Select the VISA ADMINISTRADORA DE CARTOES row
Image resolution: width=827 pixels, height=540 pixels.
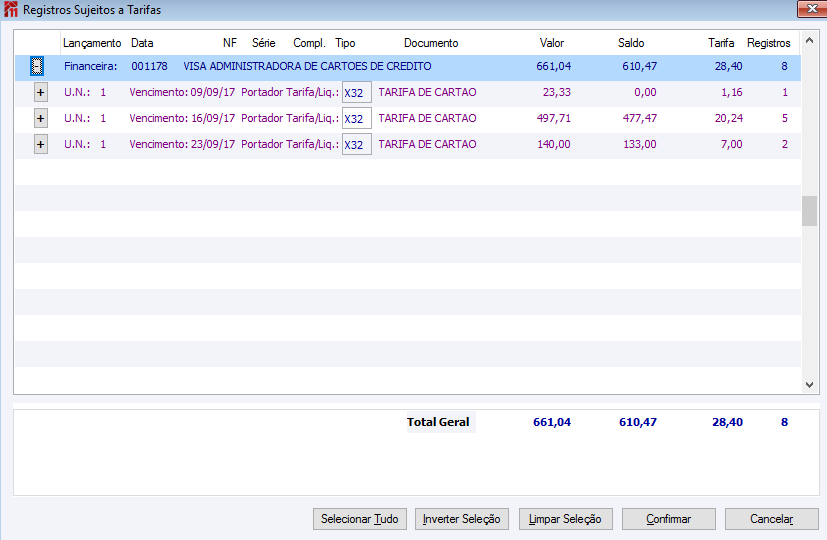(x=408, y=66)
